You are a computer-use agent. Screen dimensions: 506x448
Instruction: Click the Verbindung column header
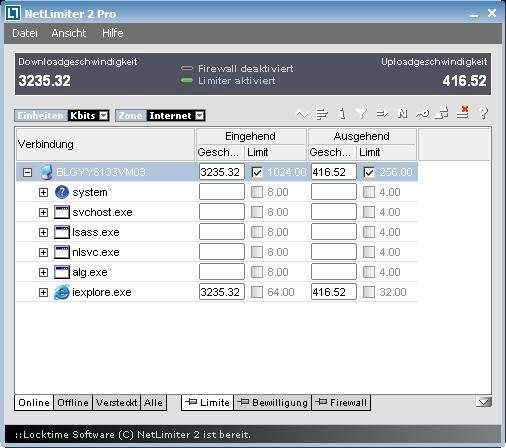pyautogui.click(x=105, y=144)
